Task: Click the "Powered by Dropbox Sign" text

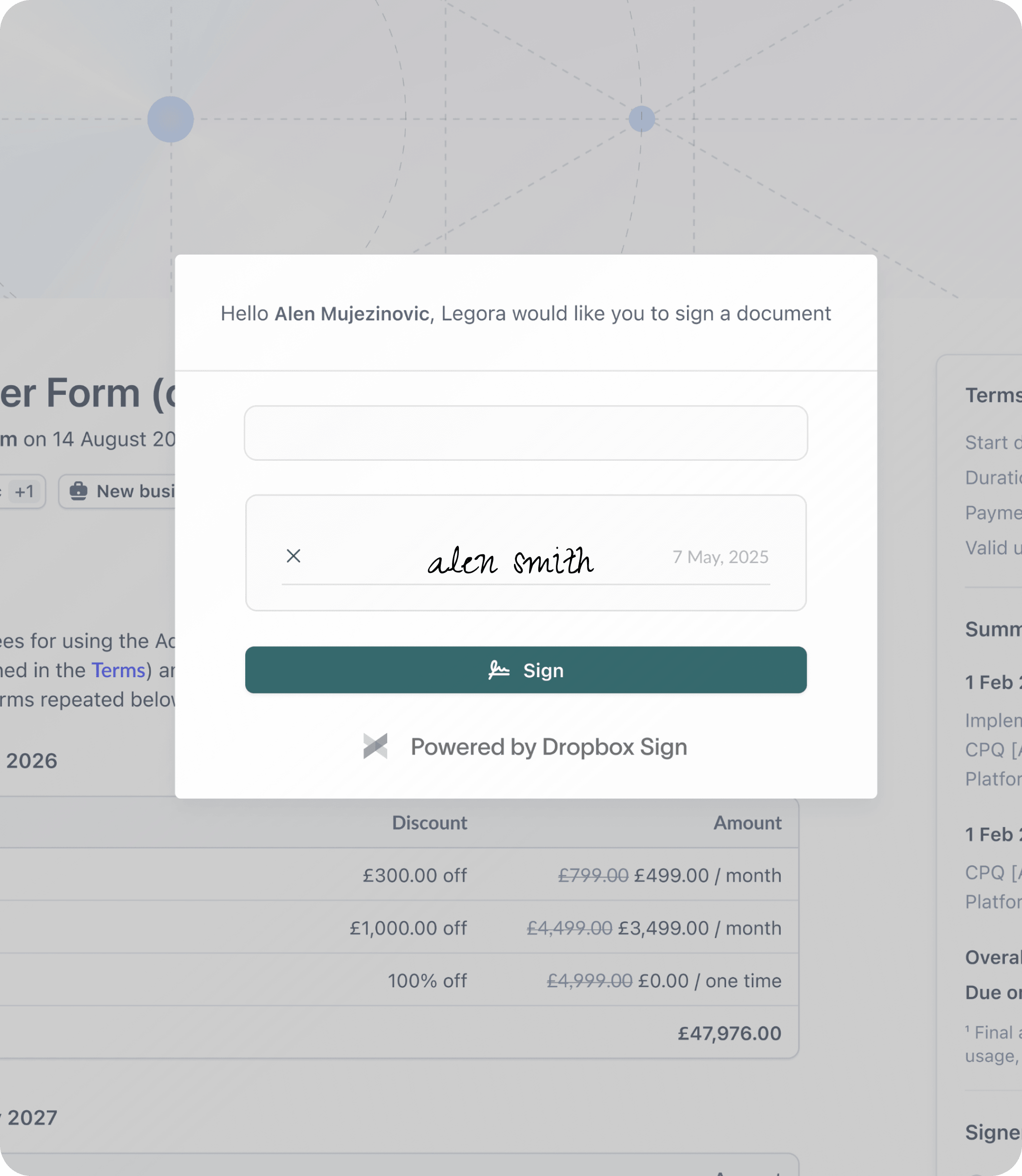Action: (x=549, y=746)
